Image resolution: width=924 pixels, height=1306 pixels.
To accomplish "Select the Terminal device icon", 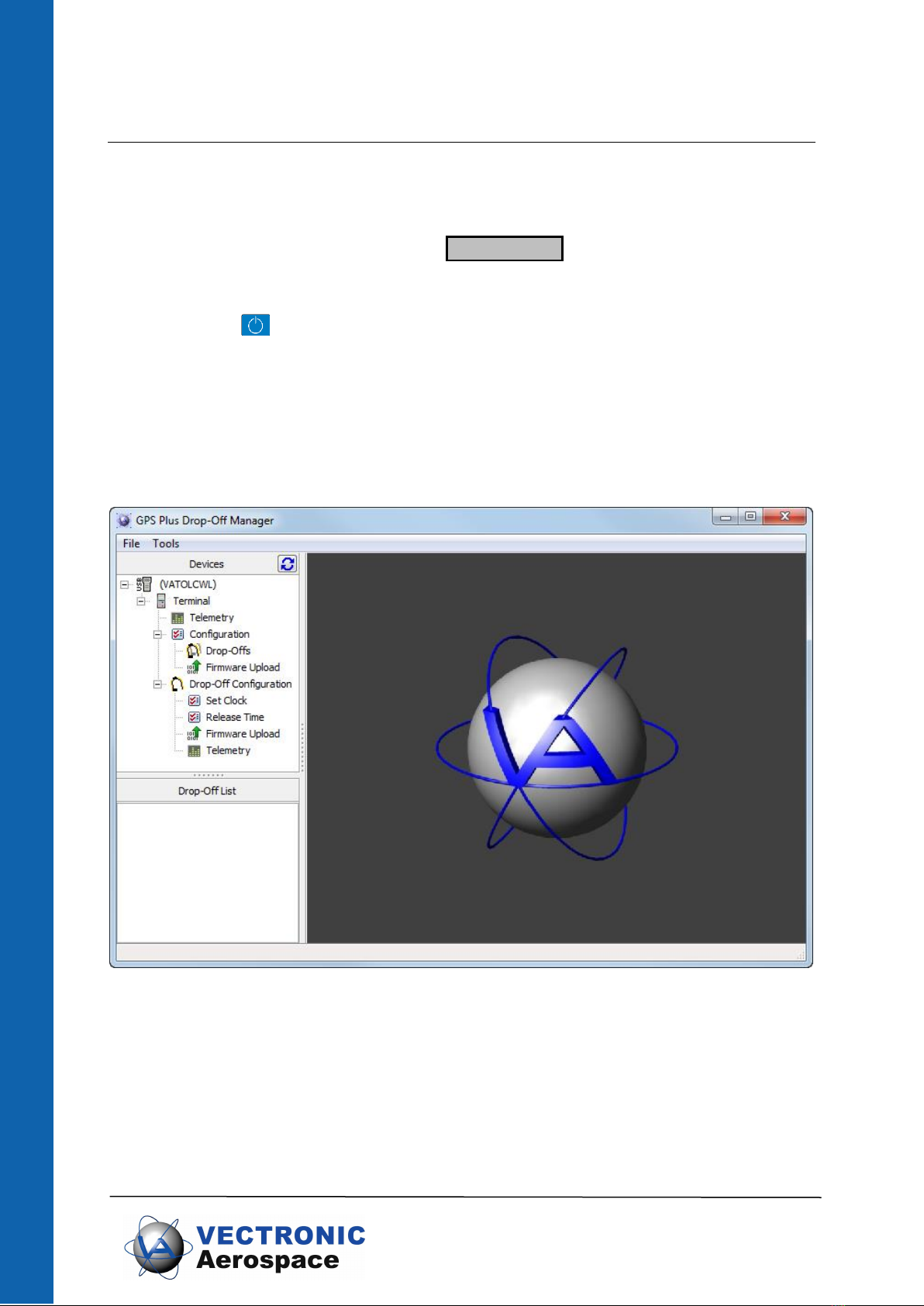I will [161, 601].
